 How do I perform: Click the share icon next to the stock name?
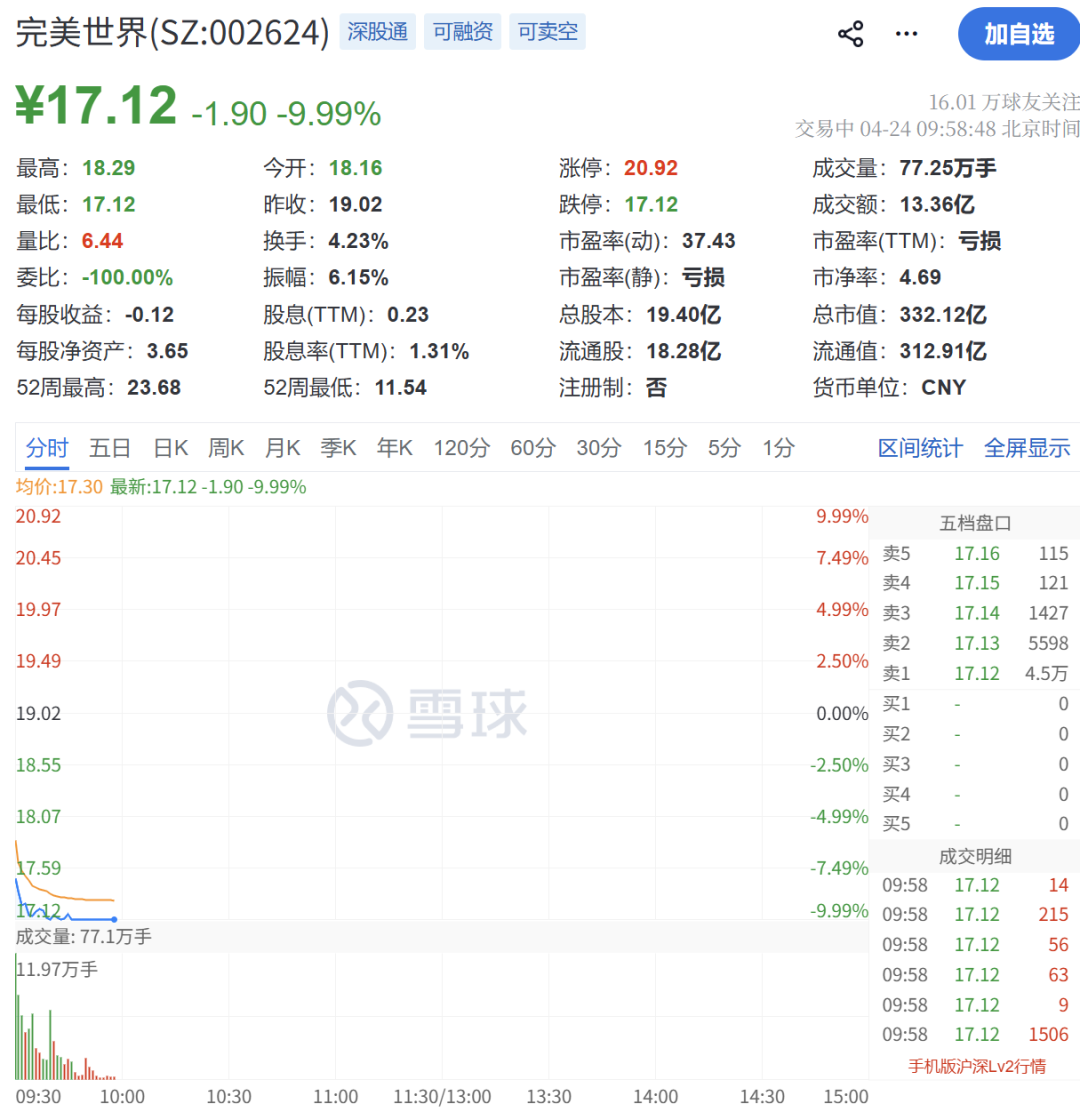click(849, 33)
